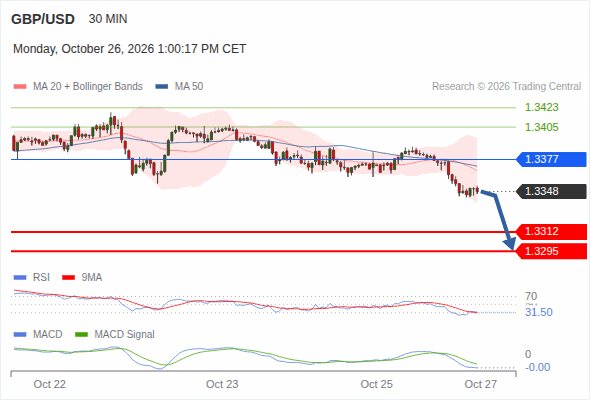Viewport: 590px width, 400px height.
Task: Click the 9MA legend label
Action: 92,278
